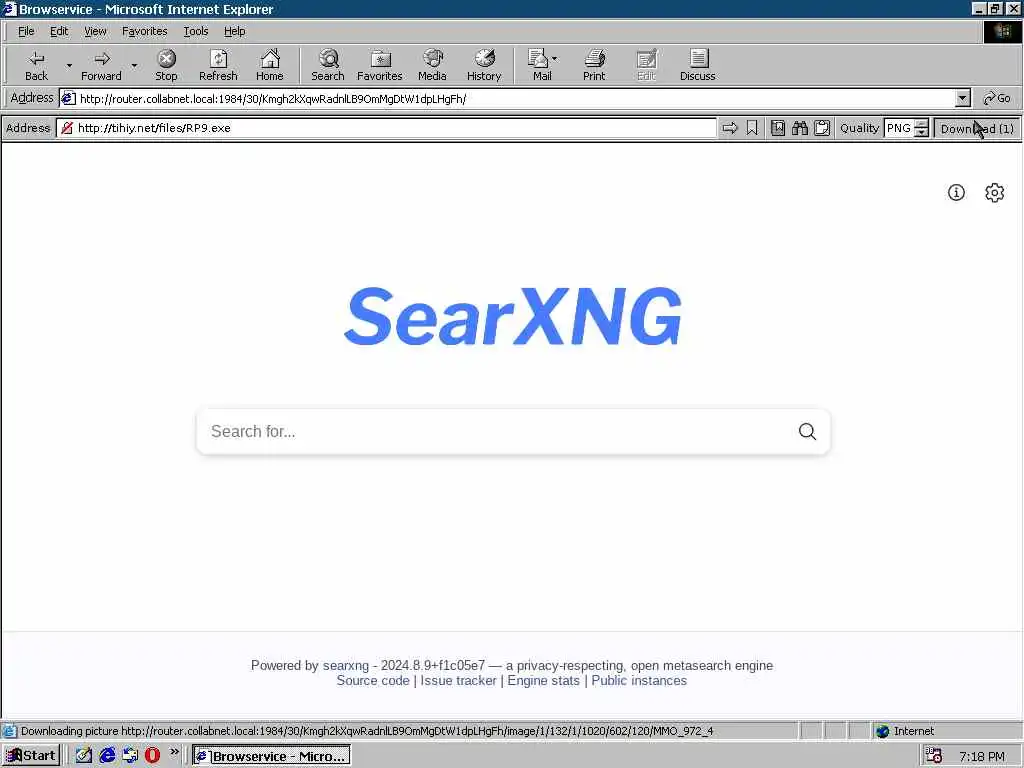Launch Internet Explorer from quick launch

107,756
